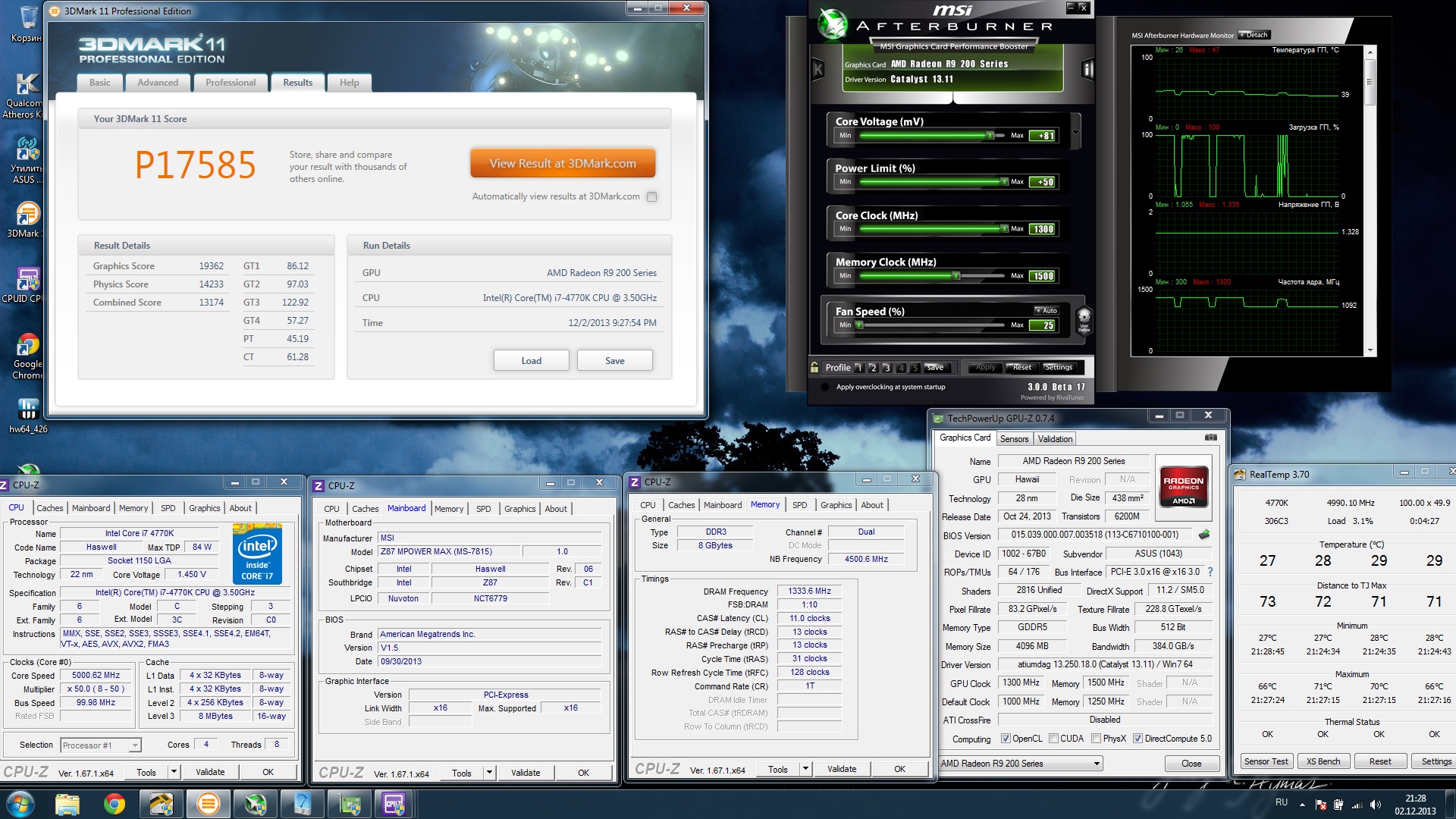
Task: Click the BIOS save chip icon in GPU-Z
Action: point(1203,535)
